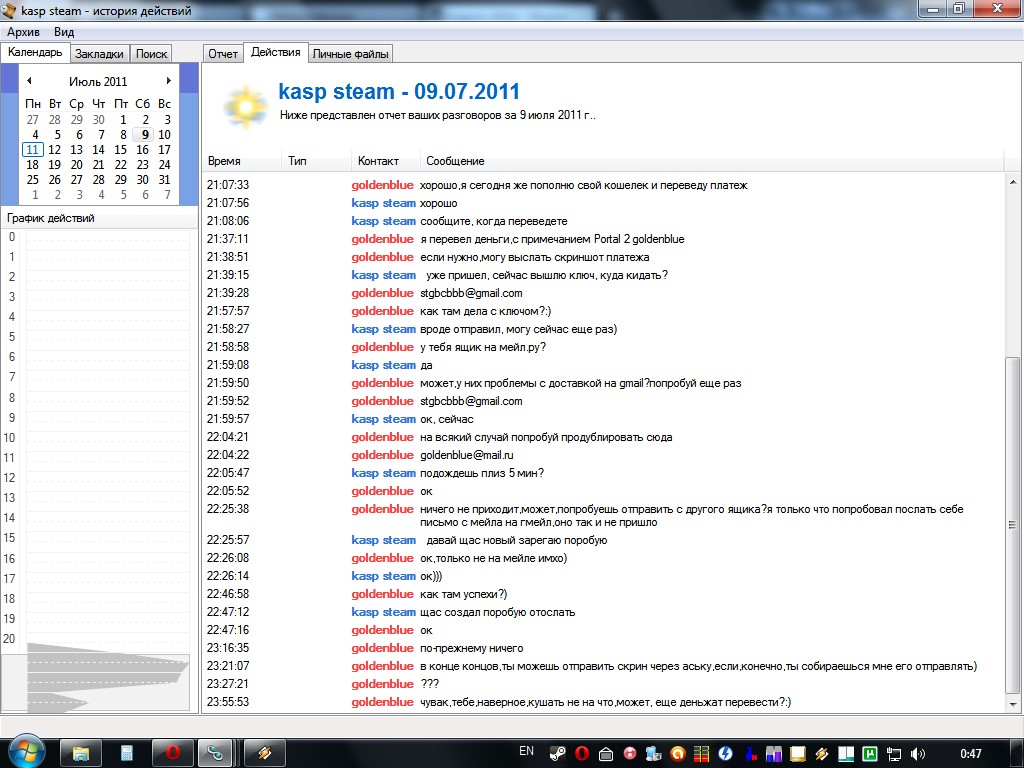The width and height of the screenshot is (1024, 768).
Task: Sort by the Время column header
Action: 242,161
